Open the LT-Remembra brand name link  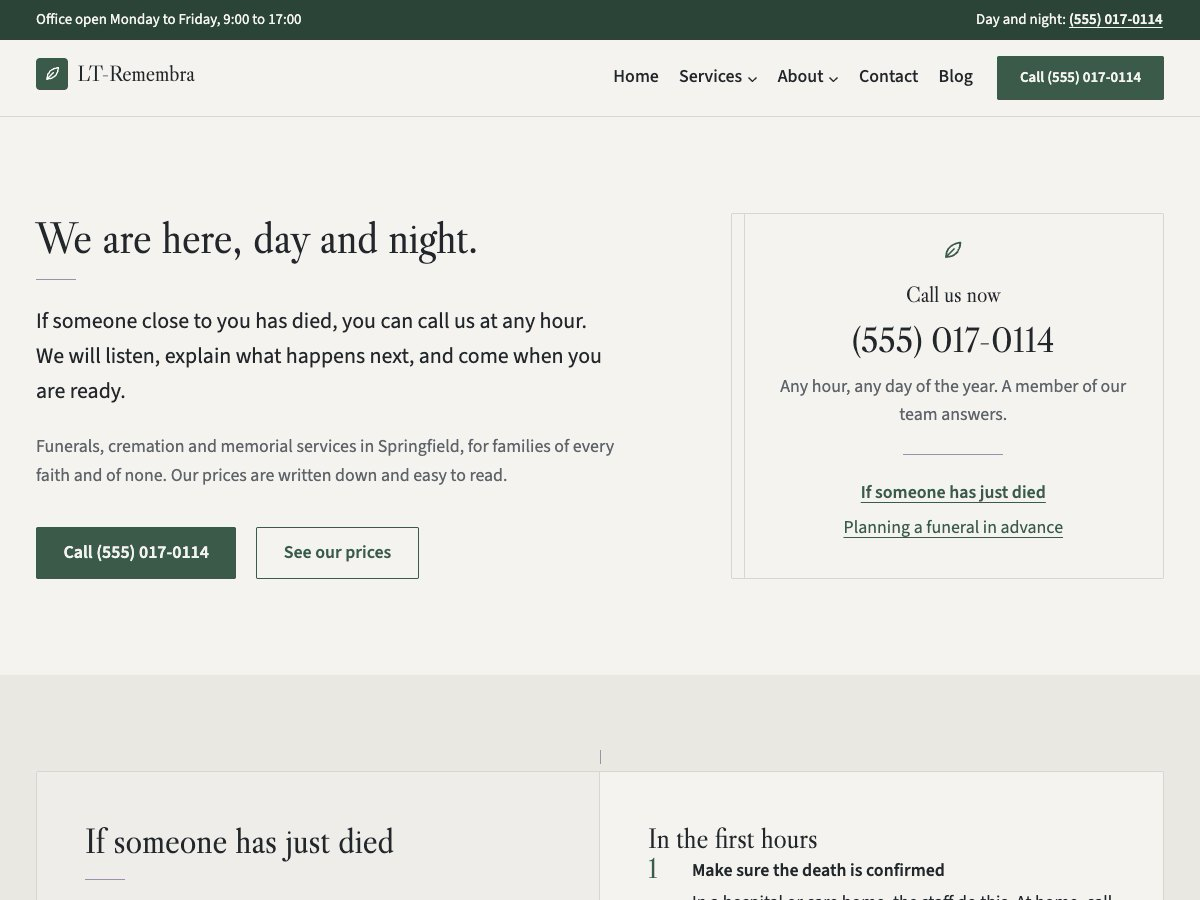point(136,74)
